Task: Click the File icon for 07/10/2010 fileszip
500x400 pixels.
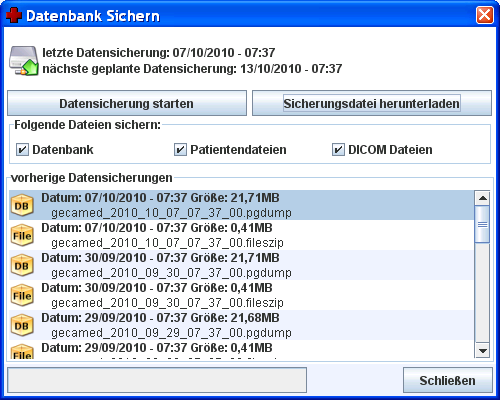Action: pyautogui.click(x=22, y=235)
